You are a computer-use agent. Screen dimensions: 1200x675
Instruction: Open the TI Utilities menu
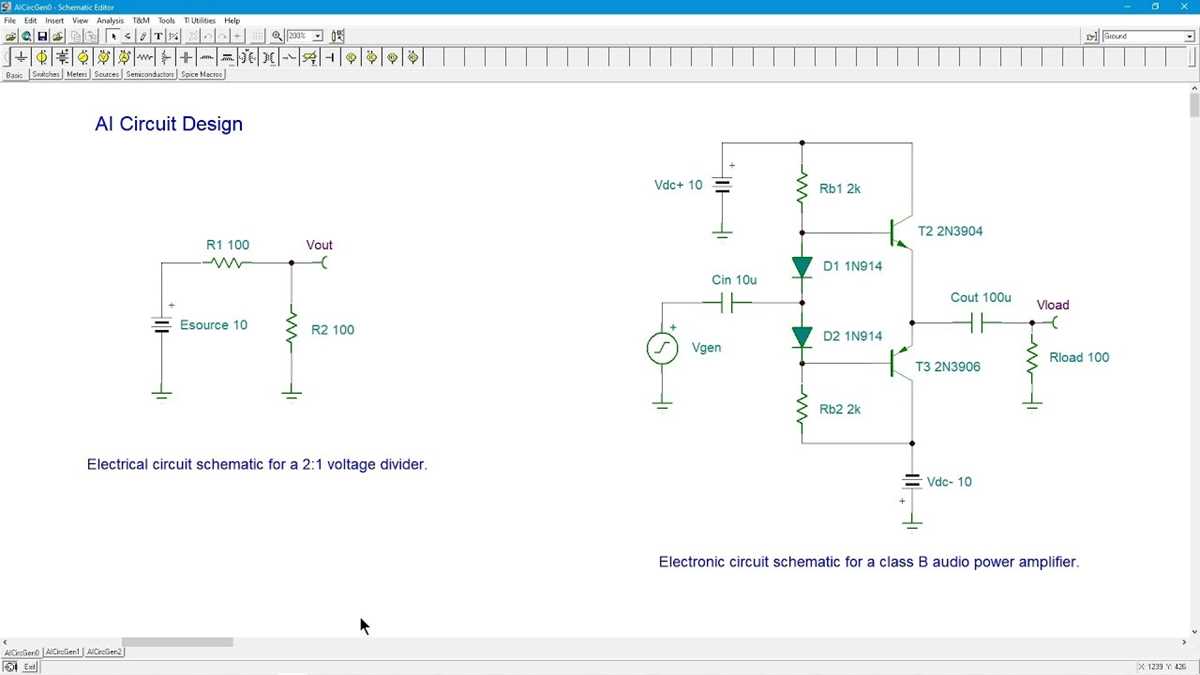200,20
